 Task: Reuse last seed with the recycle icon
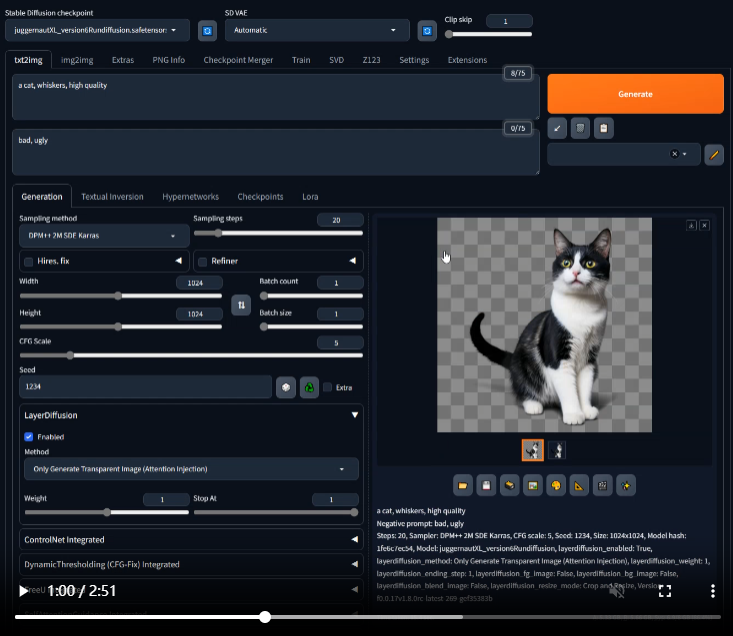(309, 387)
